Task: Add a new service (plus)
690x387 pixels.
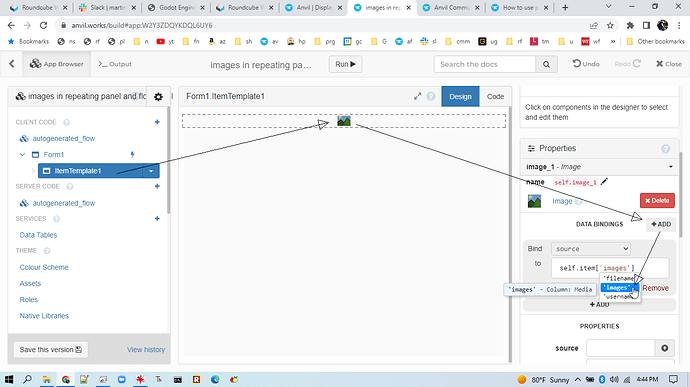Action: (x=157, y=218)
